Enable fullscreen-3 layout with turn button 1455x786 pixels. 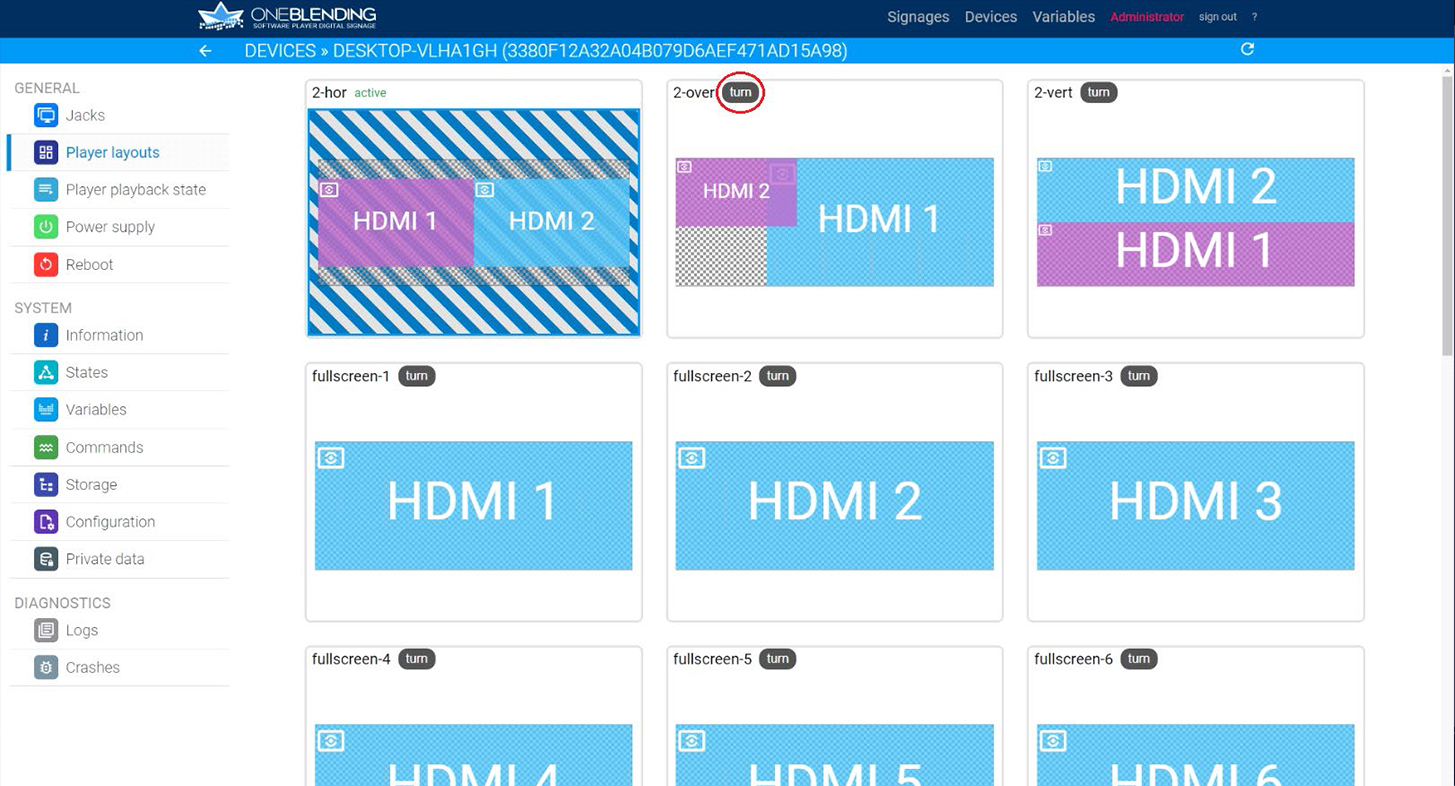point(1138,377)
